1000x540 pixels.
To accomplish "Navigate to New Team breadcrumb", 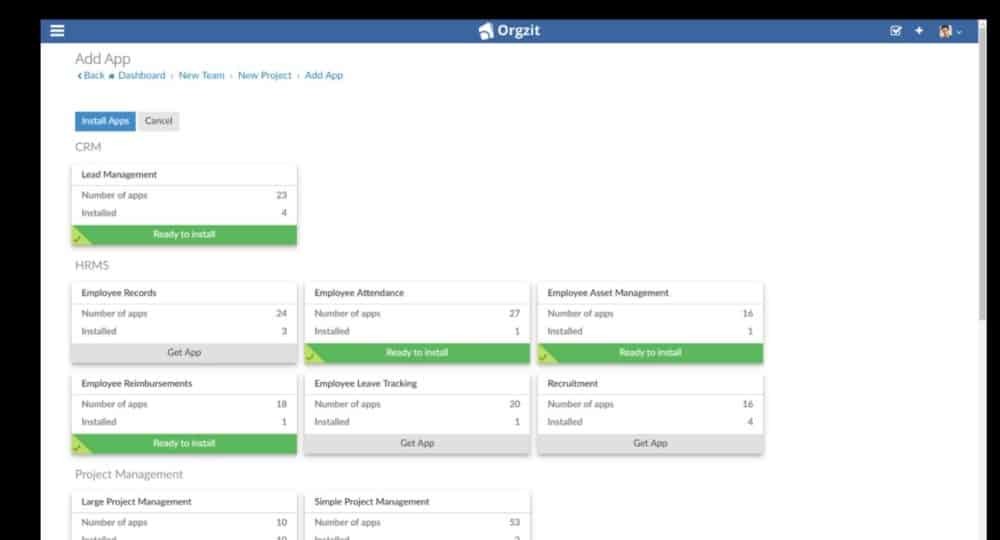I will (x=201, y=76).
